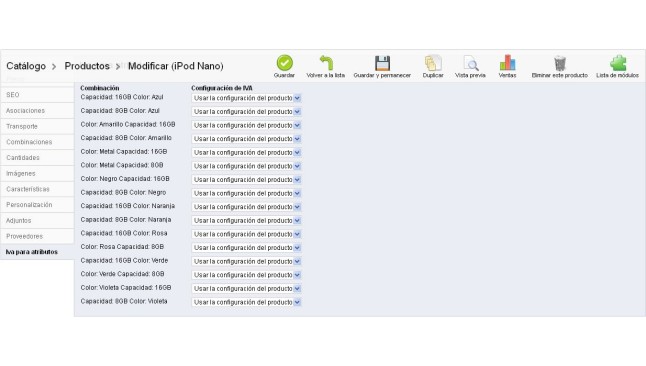Switch to the Asociaciones tab
The height and width of the screenshot is (366, 646).
click(37, 110)
